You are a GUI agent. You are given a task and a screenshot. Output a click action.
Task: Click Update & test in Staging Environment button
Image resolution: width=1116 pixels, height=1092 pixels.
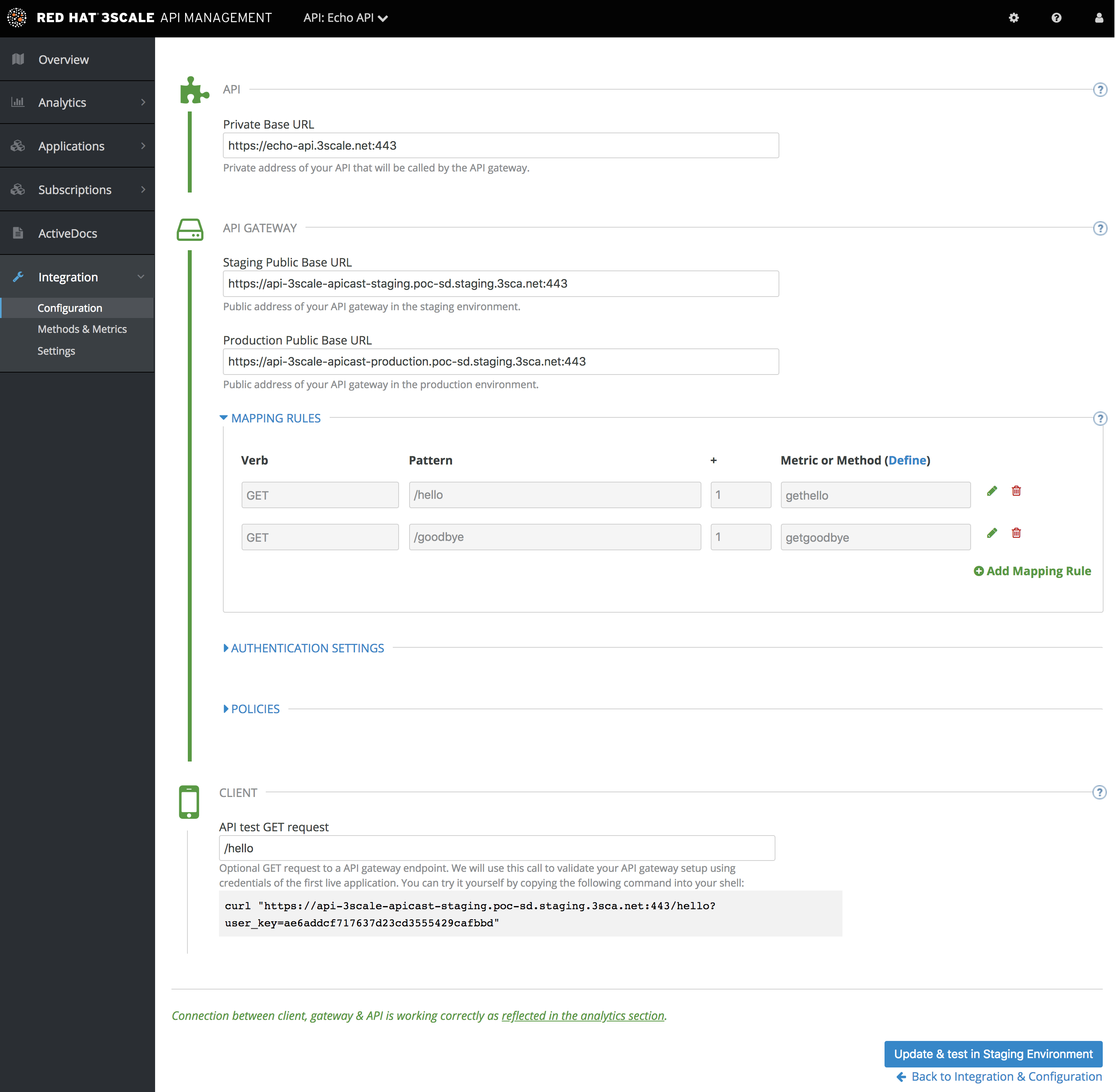[993, 1054]
